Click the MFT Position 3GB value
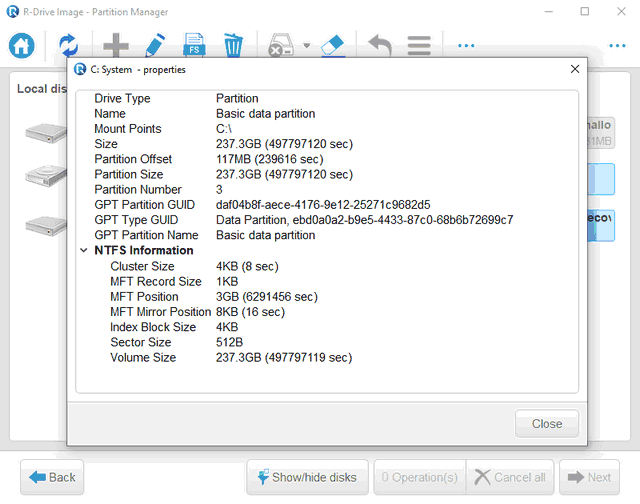 [x=267, y=297]
